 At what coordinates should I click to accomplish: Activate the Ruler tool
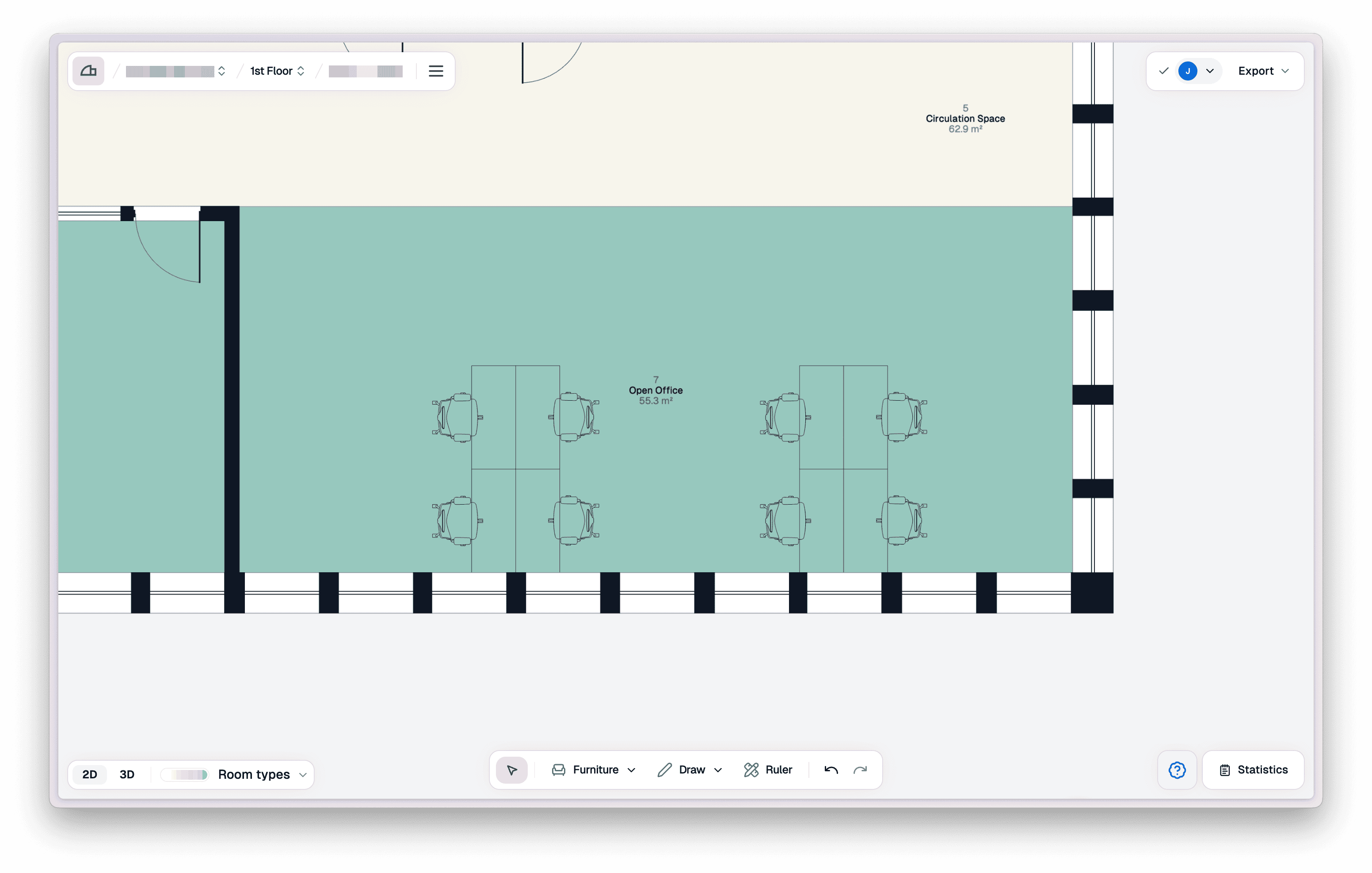[x=767, y=770]
